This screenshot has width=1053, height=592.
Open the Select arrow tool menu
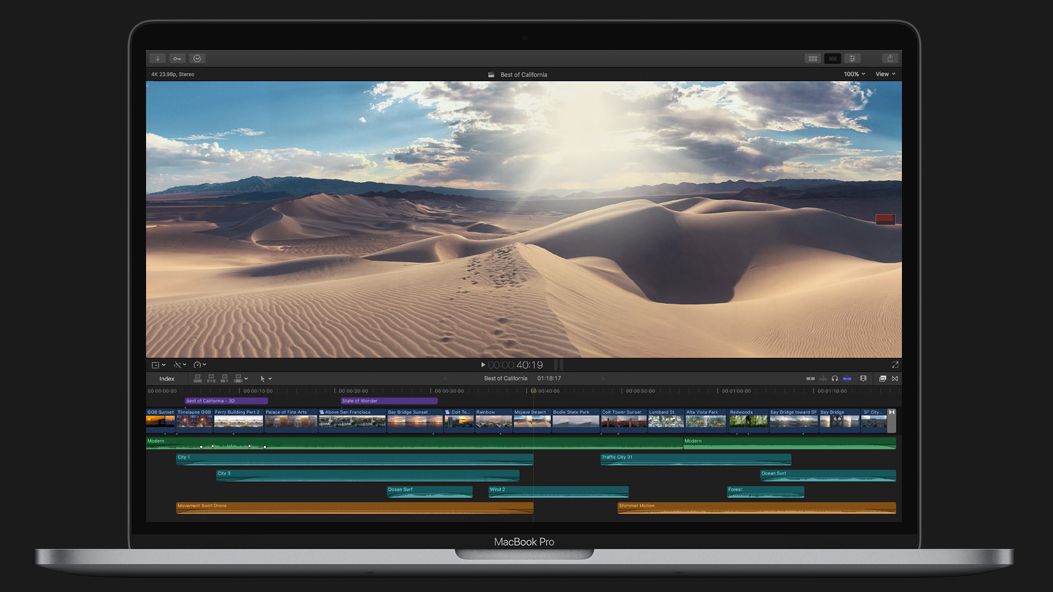pyautogui.click(x=265, y=379)
